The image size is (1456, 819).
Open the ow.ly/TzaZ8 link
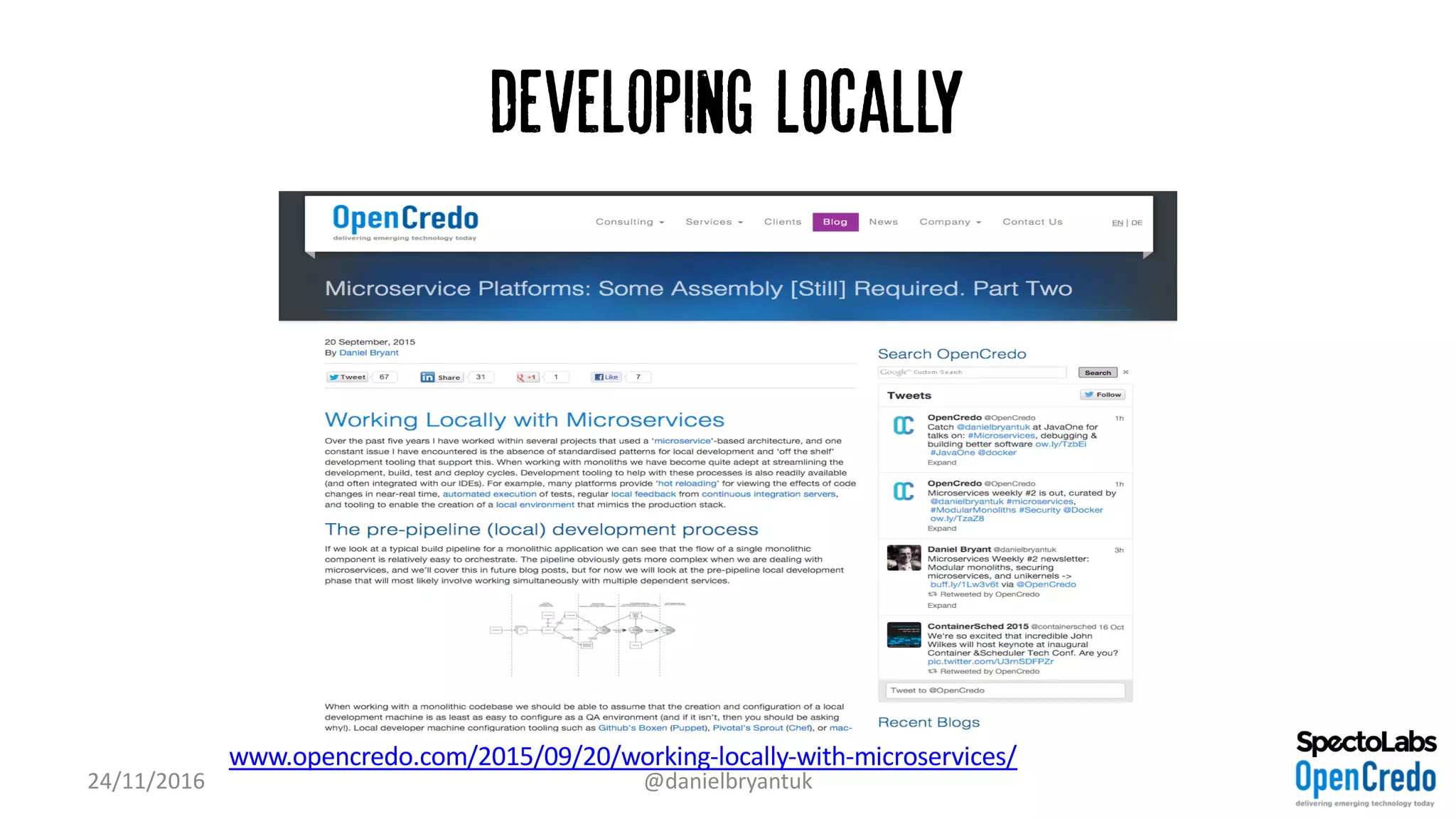pyautogui.click(x=957, y=519)
